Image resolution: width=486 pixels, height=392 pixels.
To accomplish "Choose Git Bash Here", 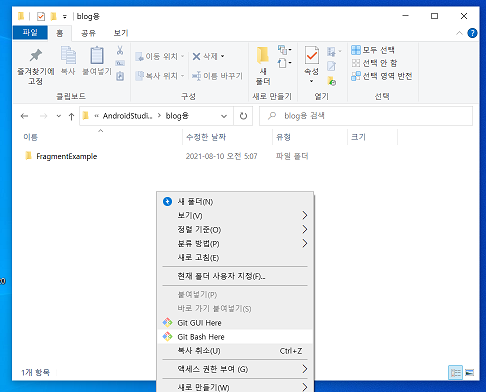I will click(x=235, y=337).
